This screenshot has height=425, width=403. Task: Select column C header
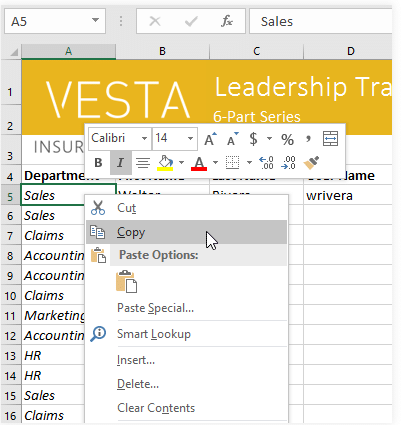tap(257, 51)
